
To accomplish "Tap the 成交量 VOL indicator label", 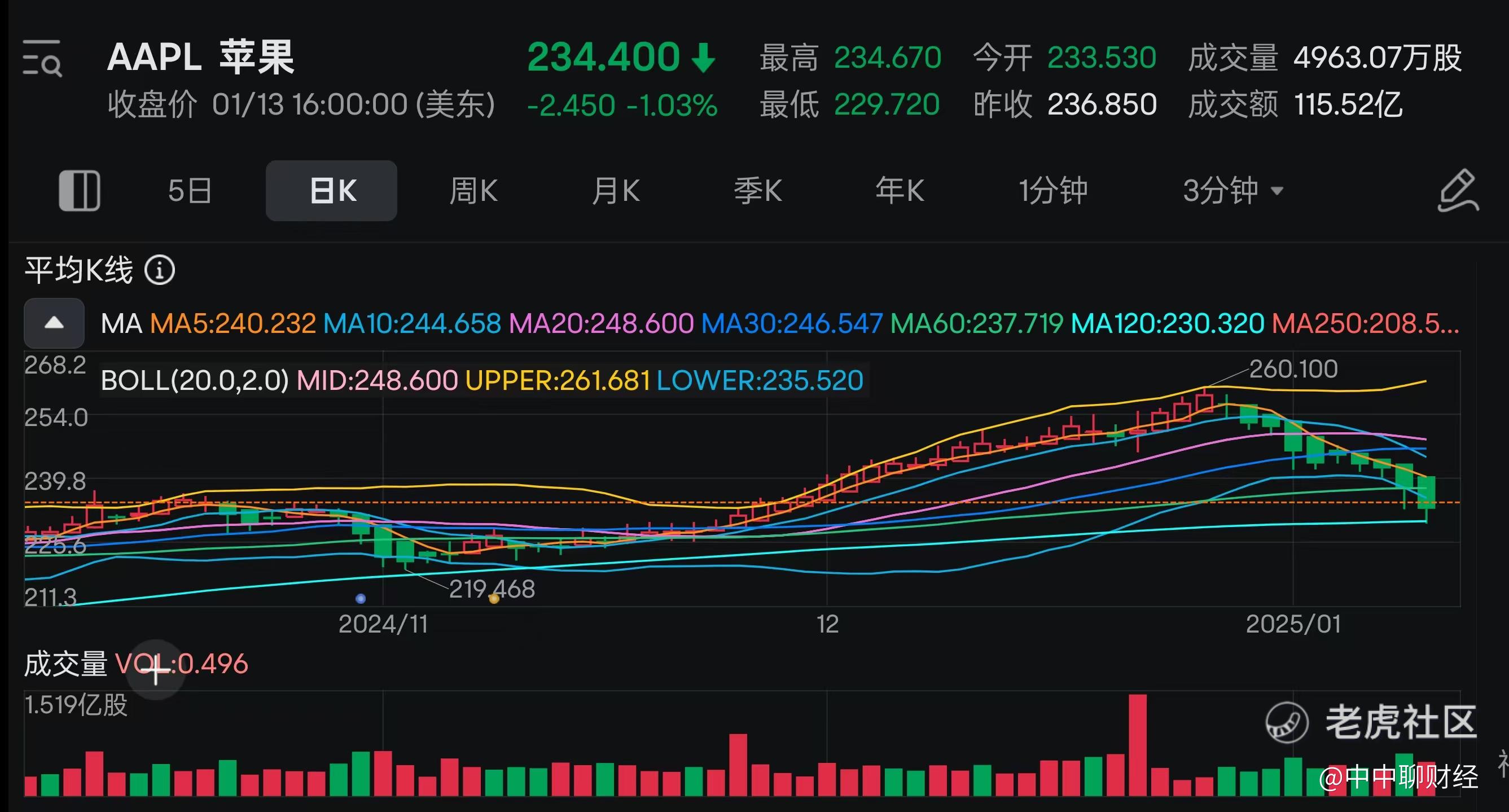I will 65,664.
